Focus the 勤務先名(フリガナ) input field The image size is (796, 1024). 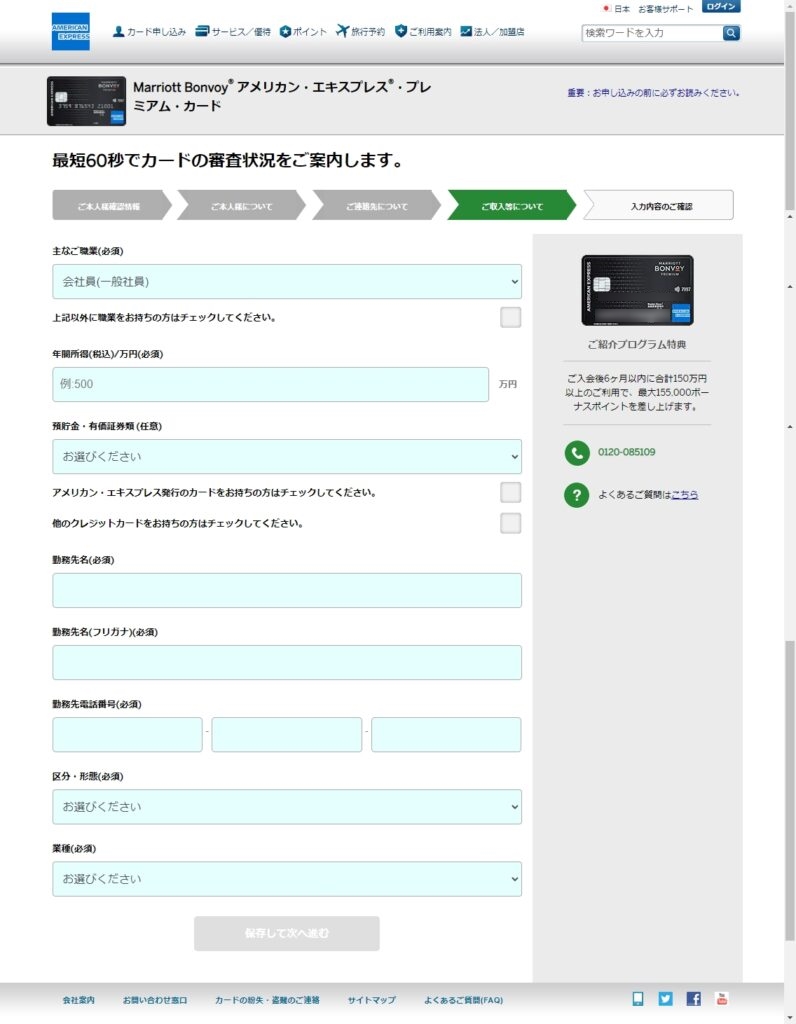pos(287,662)
